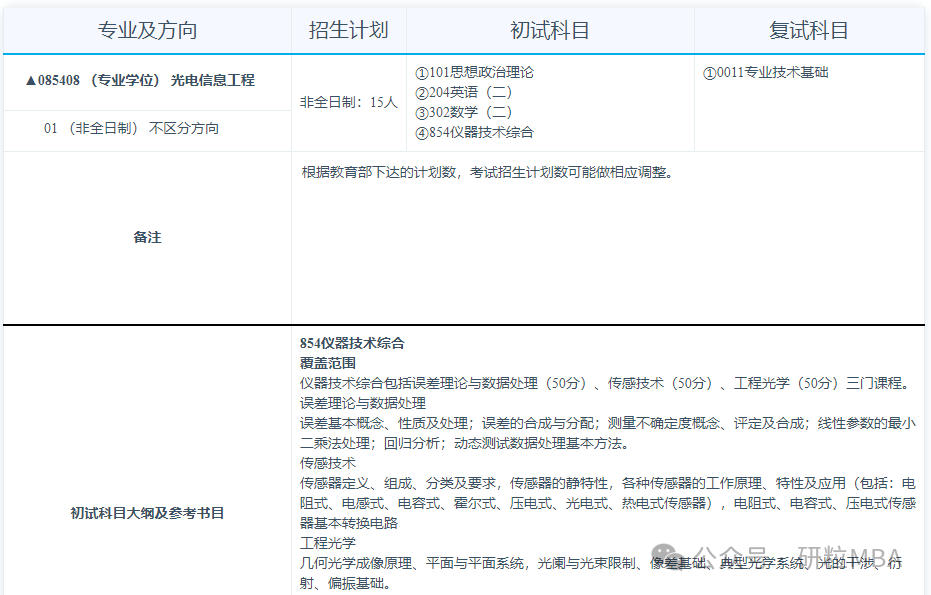Click the 初试科目 column header

tap(550, 30)
